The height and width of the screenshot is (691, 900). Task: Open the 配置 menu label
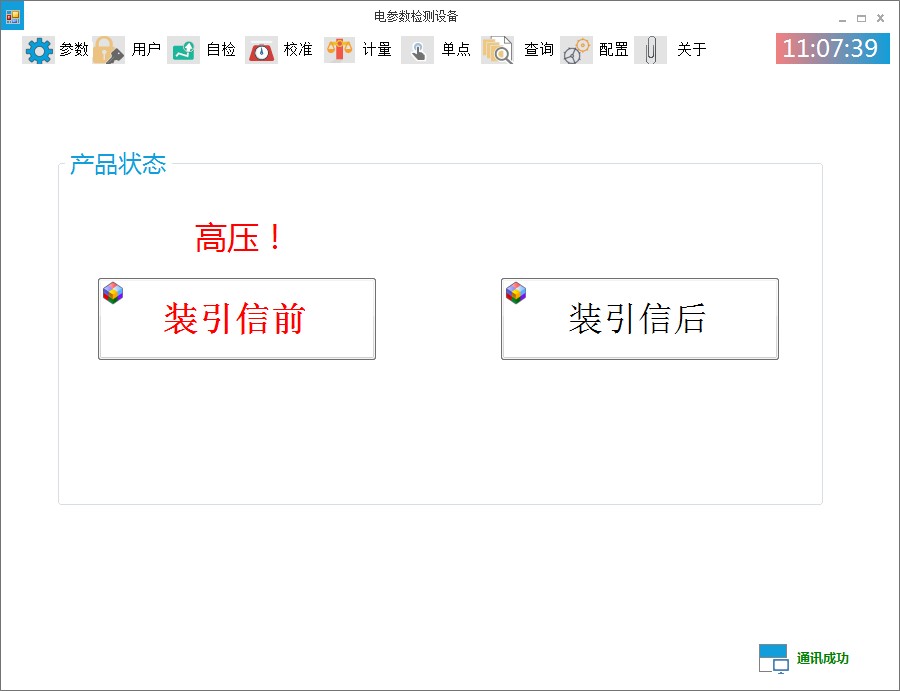[x=614, y=49]
